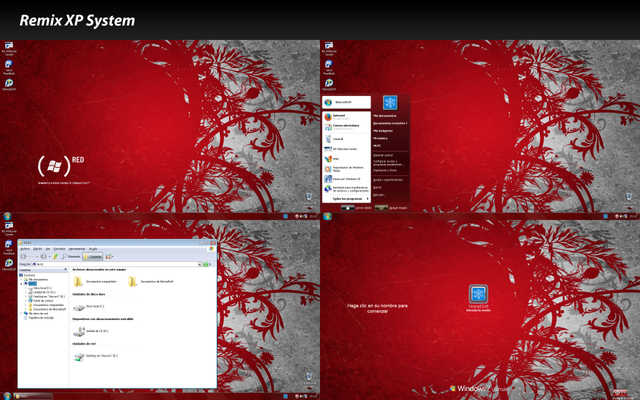Open Asistente para transferencia de archivos entry

point(346,189)
